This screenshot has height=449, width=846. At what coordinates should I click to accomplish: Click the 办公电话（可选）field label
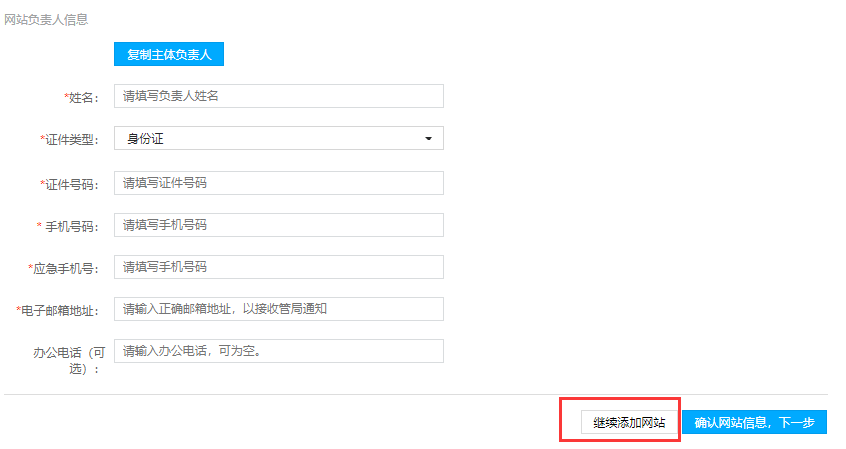(x=65, y=361)
